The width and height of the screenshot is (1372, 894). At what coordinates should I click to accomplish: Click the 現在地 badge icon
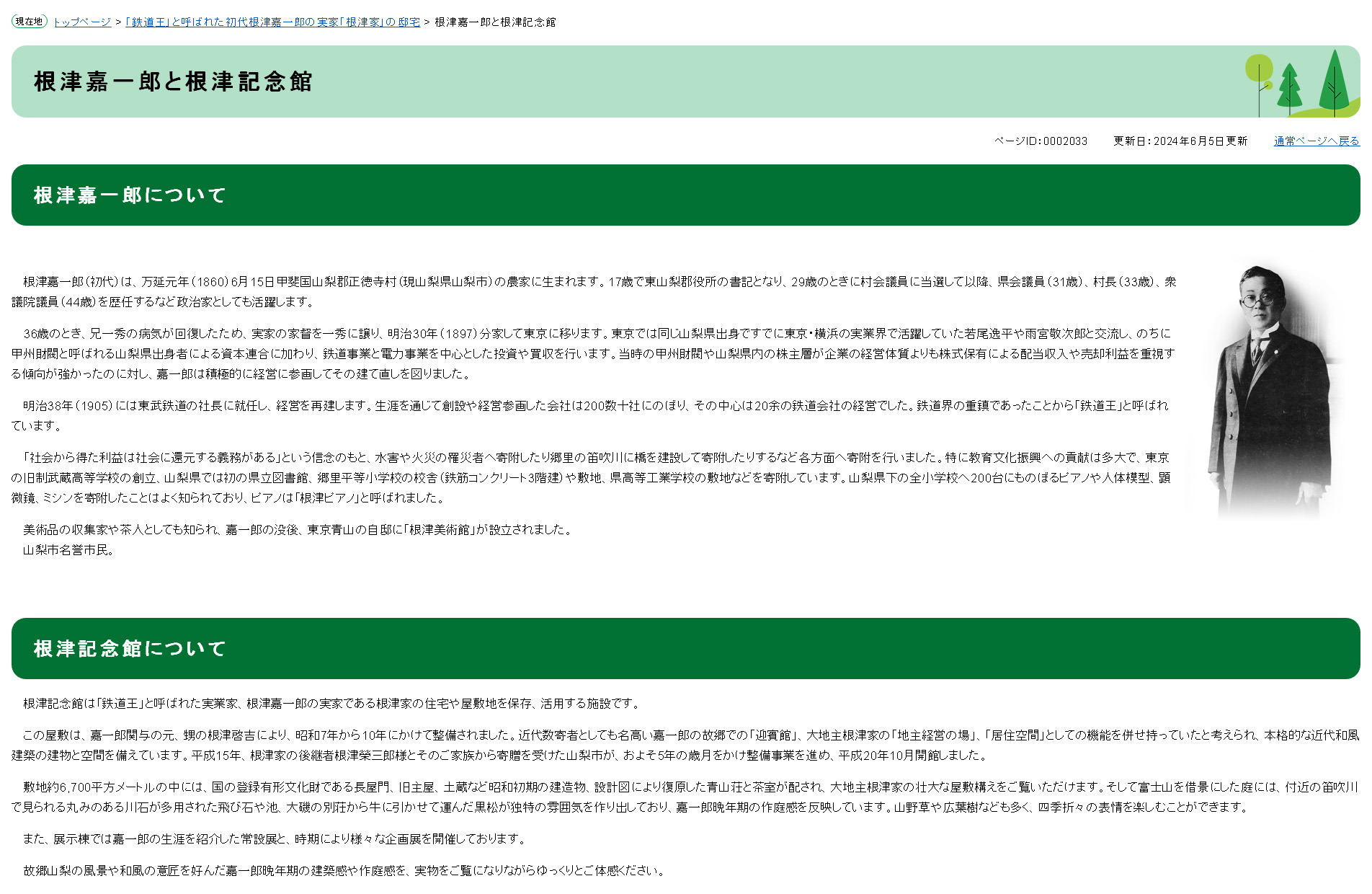(30, 22)
